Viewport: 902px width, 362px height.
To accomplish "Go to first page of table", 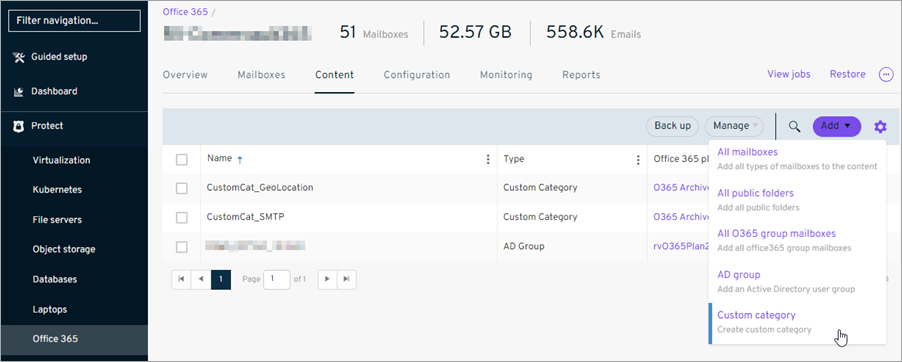I will pos(181,279).
